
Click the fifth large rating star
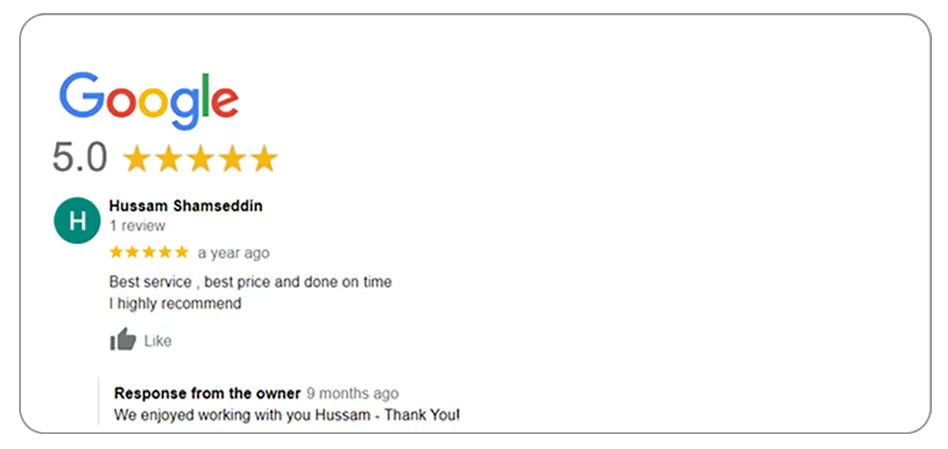pos(264,158)
